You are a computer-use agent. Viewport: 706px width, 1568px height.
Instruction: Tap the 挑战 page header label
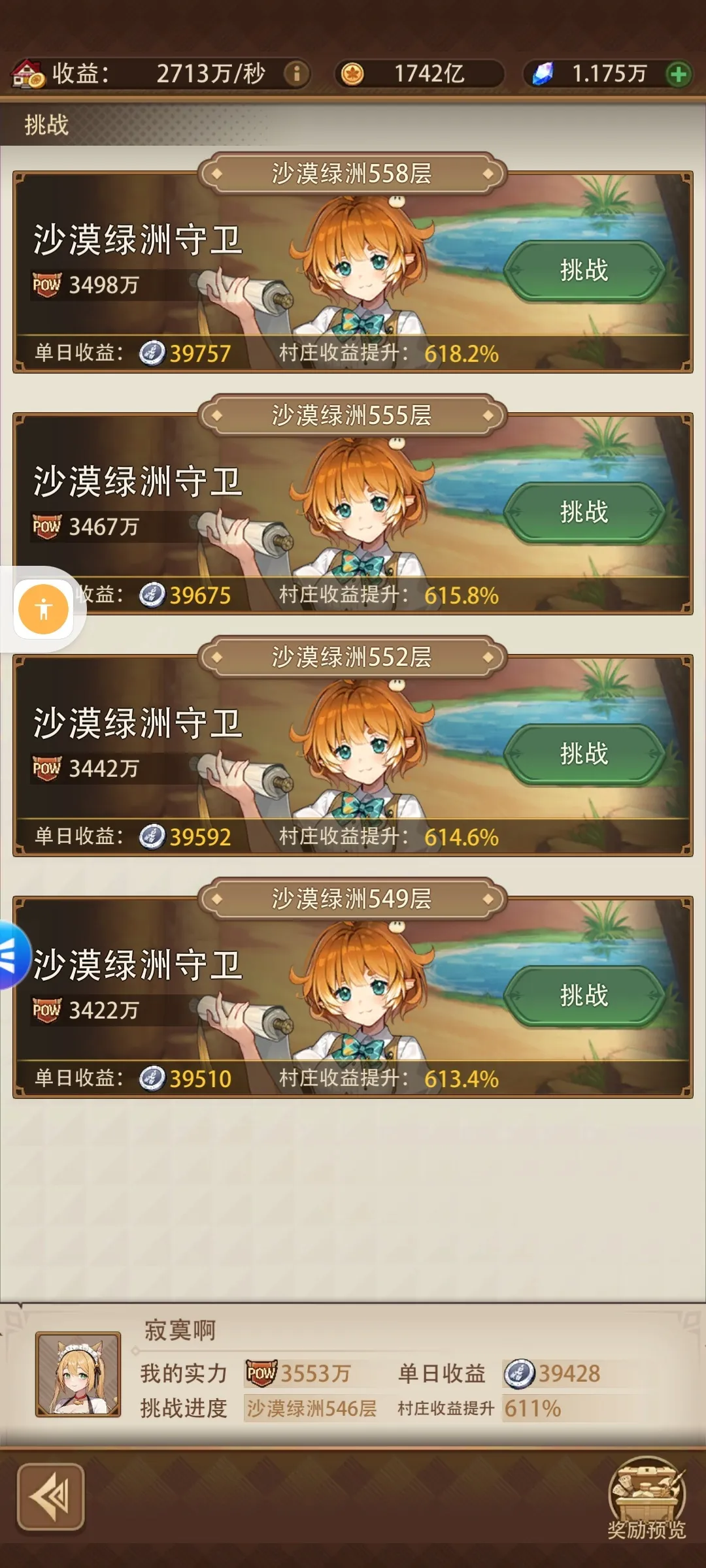(x=46, y=124)
